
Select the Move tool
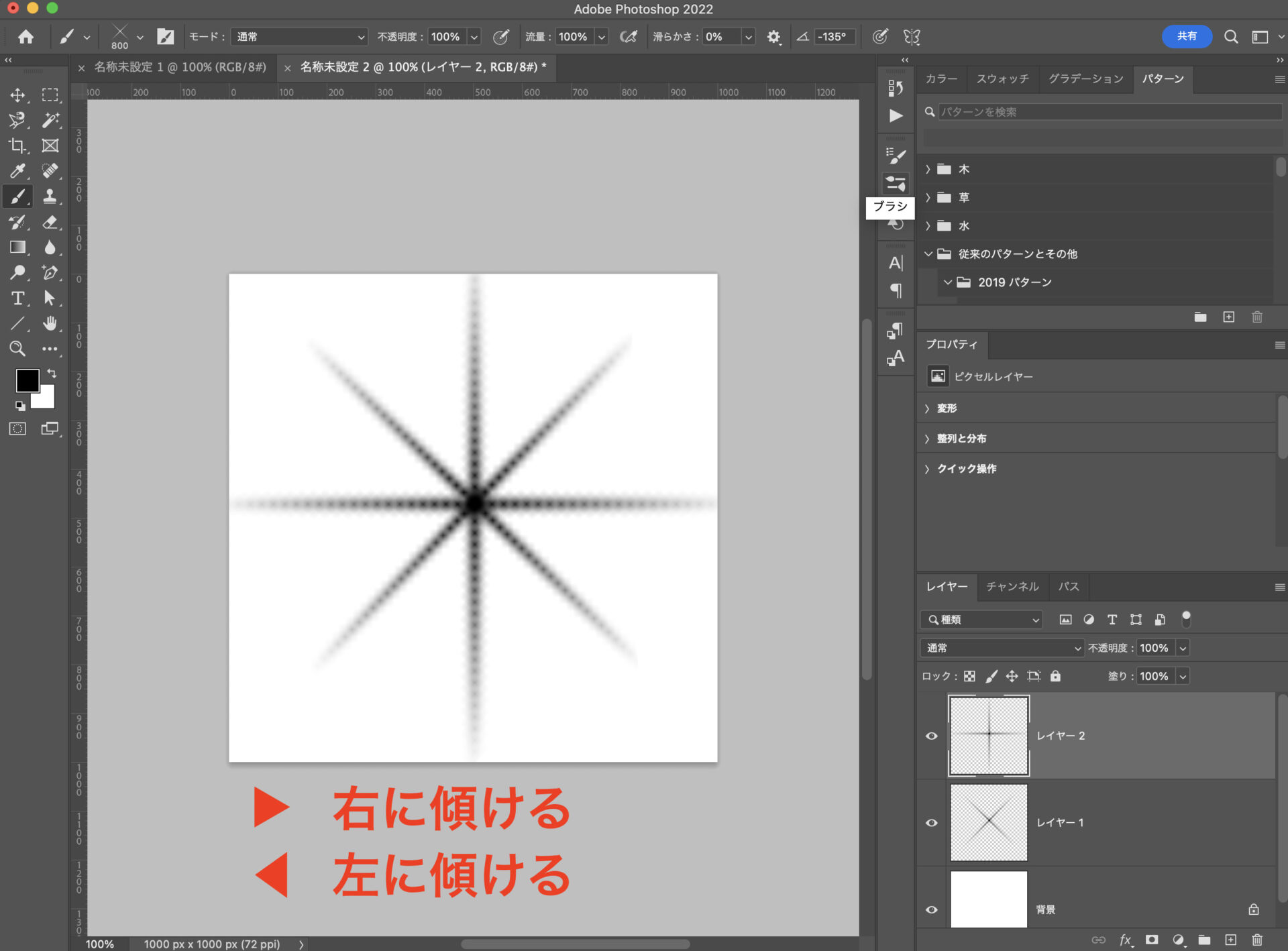pyautogui.click(x=17, y=95)
